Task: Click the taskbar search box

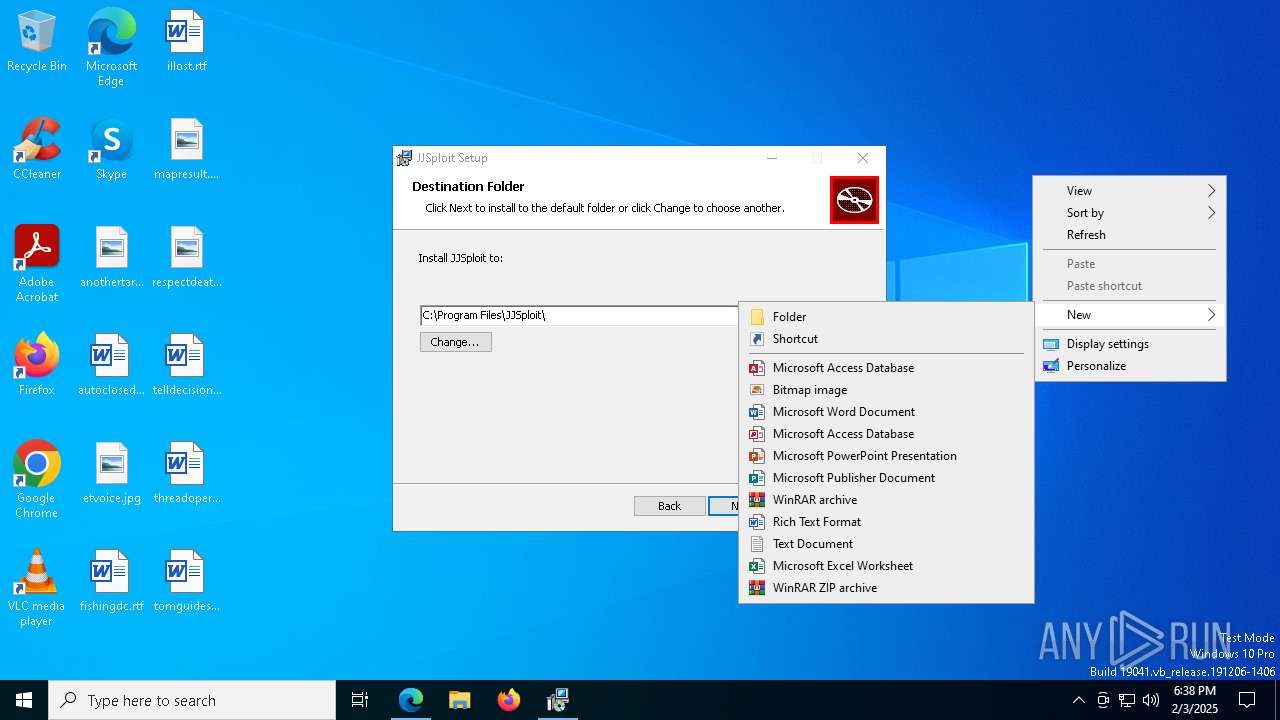Action: pyautogui.click(x=192, y=700)
